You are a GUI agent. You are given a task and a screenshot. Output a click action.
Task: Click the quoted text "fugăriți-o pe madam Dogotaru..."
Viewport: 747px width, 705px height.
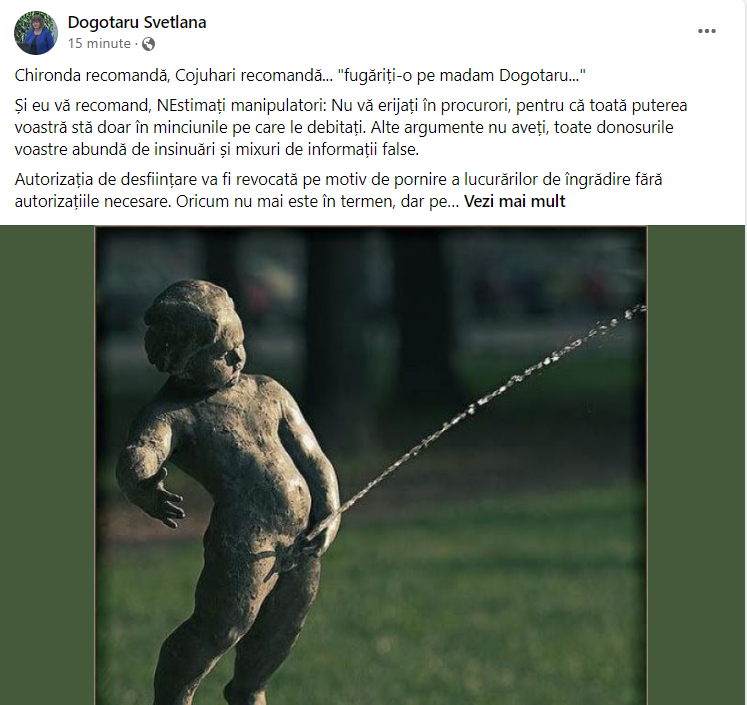tap(461, 76)
